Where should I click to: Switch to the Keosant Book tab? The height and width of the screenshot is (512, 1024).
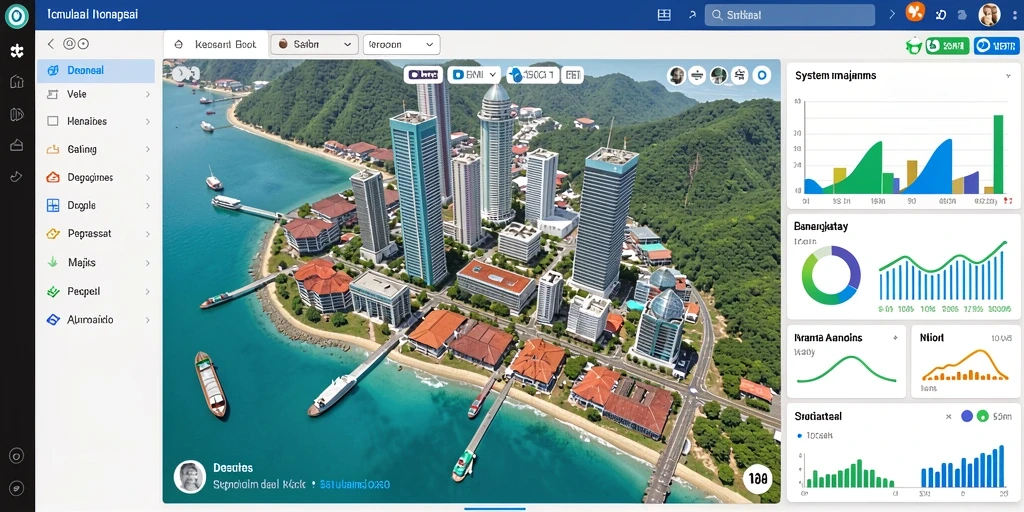(x=216, y=45)
